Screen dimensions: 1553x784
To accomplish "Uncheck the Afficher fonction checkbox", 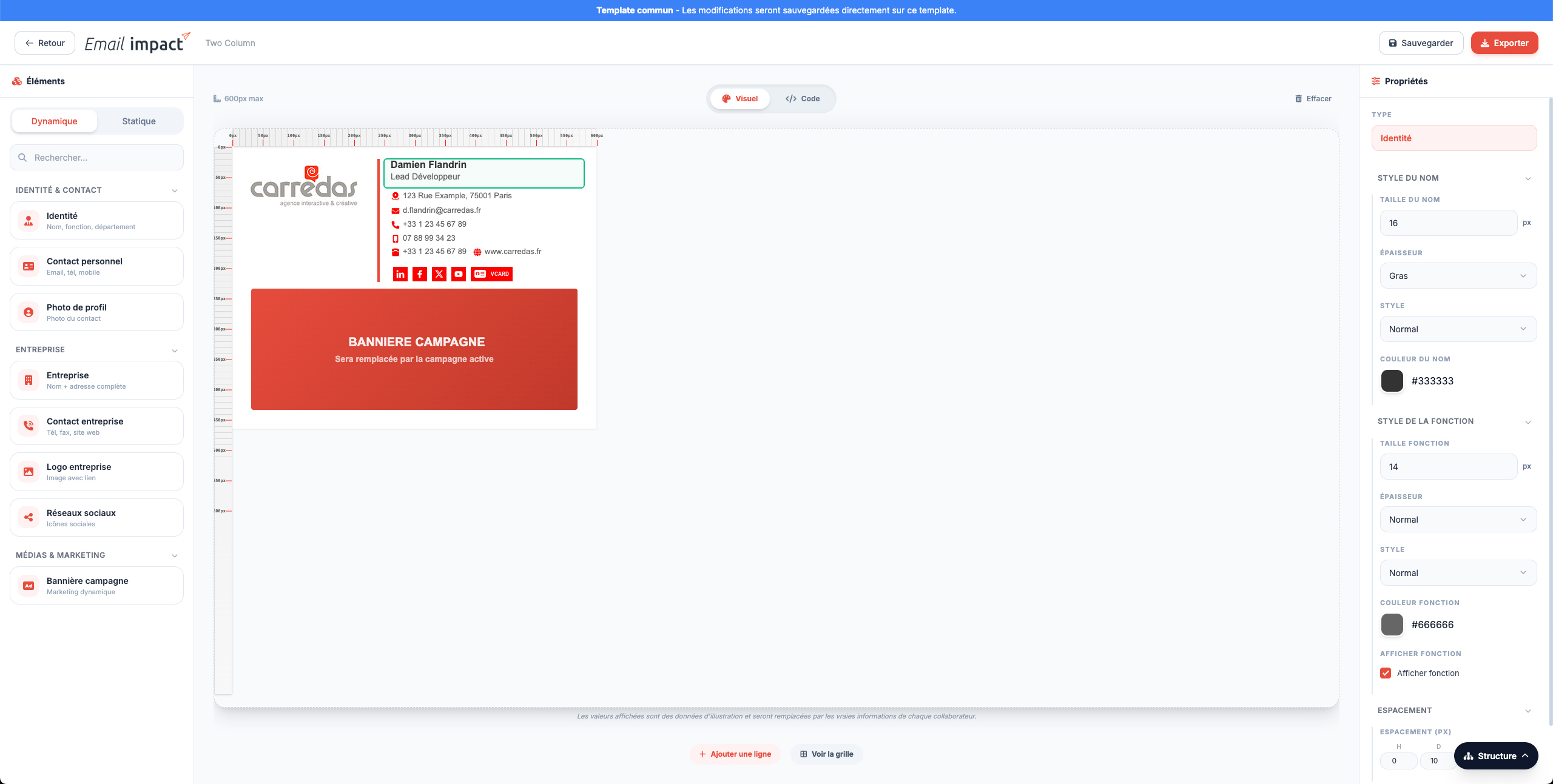I will click(x=1386, y=673).
